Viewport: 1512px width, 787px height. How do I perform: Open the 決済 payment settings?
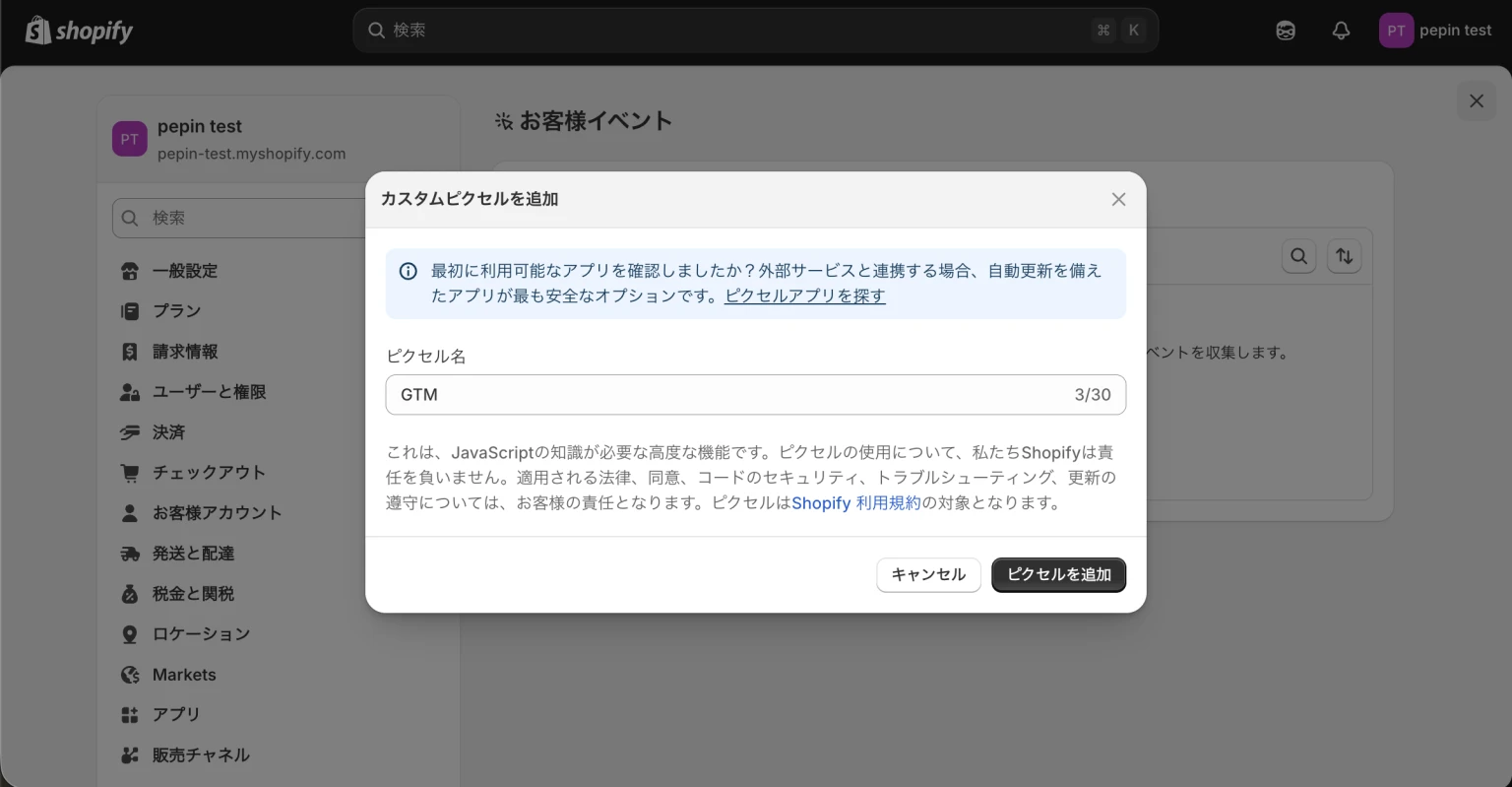click(x=170, y=431)
